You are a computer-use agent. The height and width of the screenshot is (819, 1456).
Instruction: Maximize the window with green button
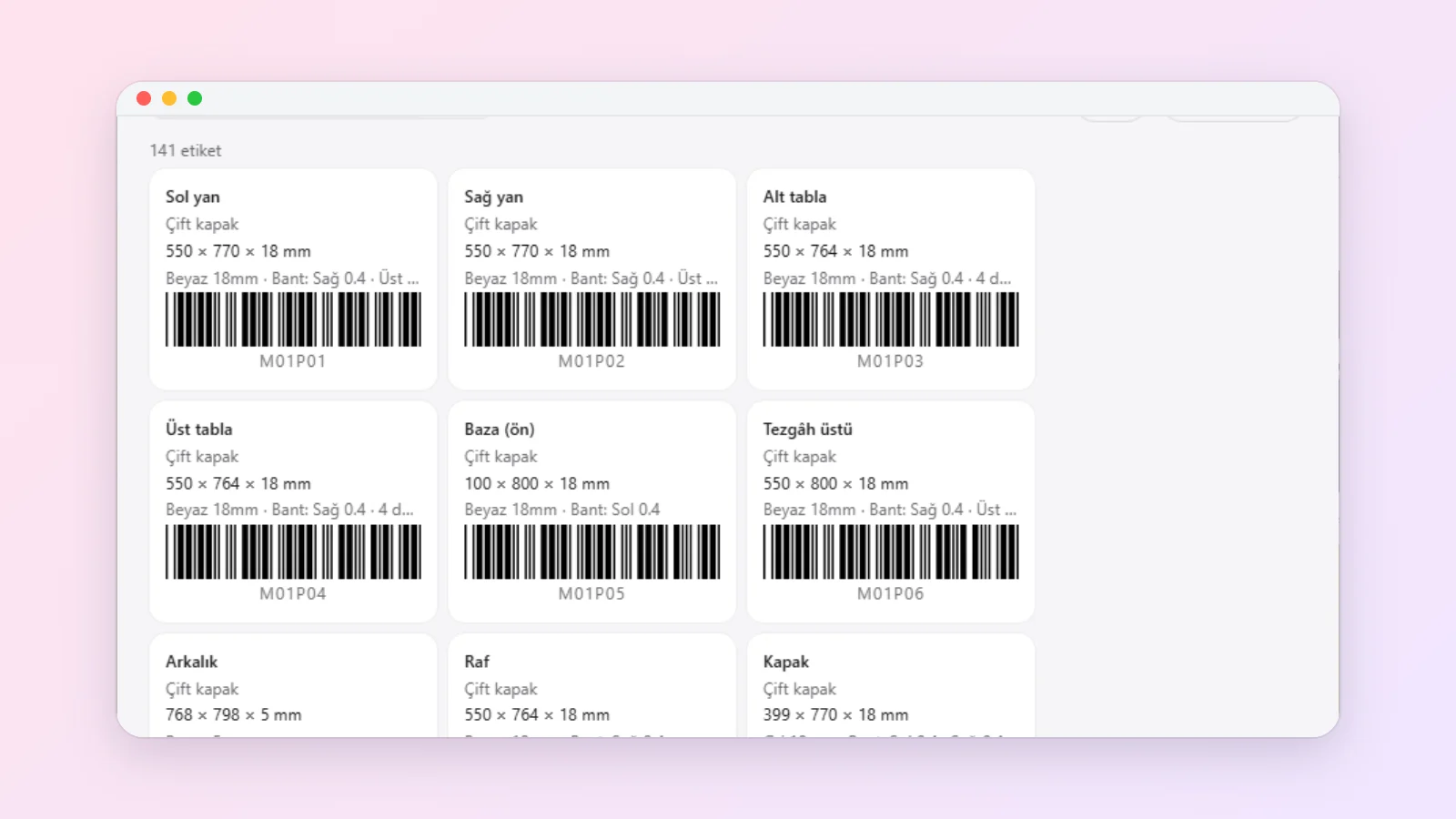(x=195, y=98)
